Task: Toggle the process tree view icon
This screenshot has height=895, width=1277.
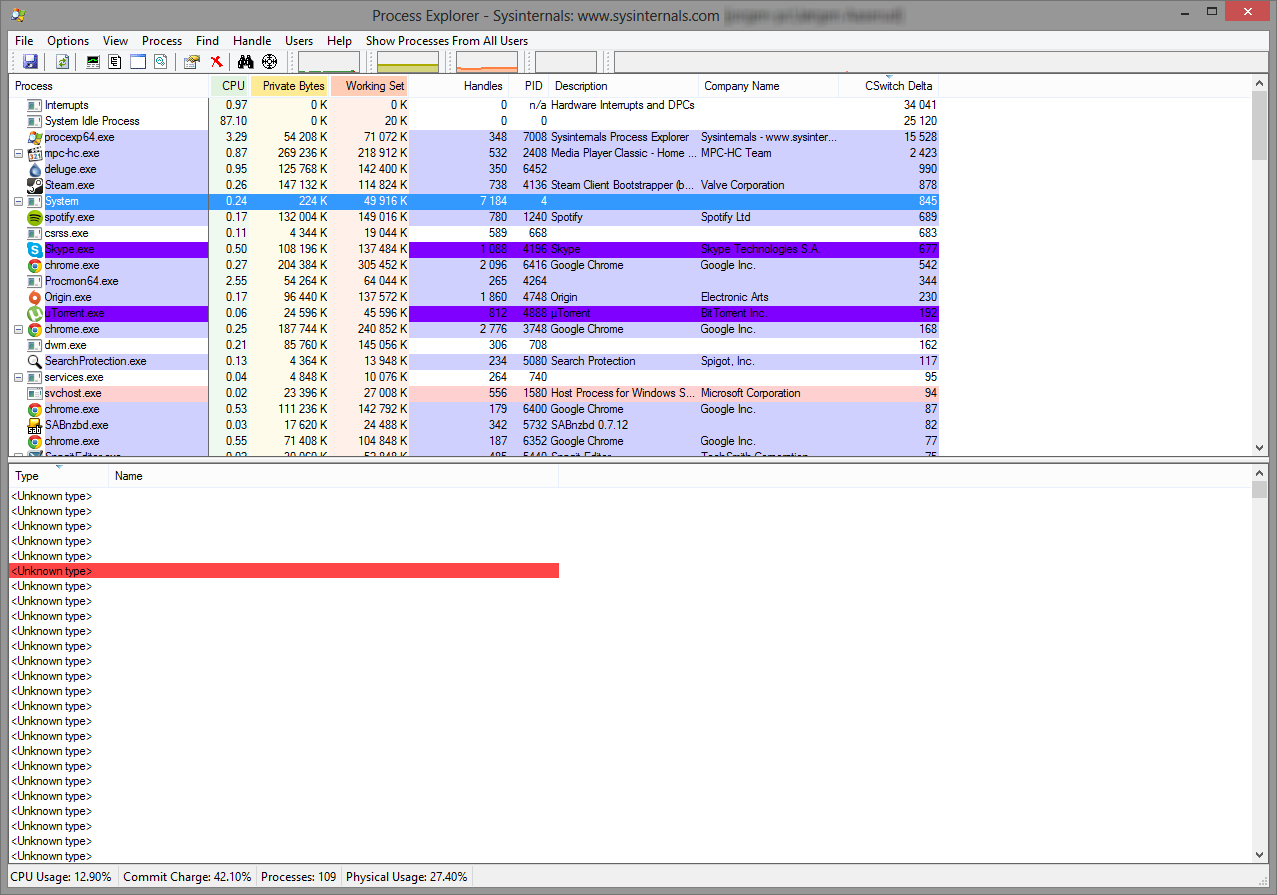Action: pos(116,62)
